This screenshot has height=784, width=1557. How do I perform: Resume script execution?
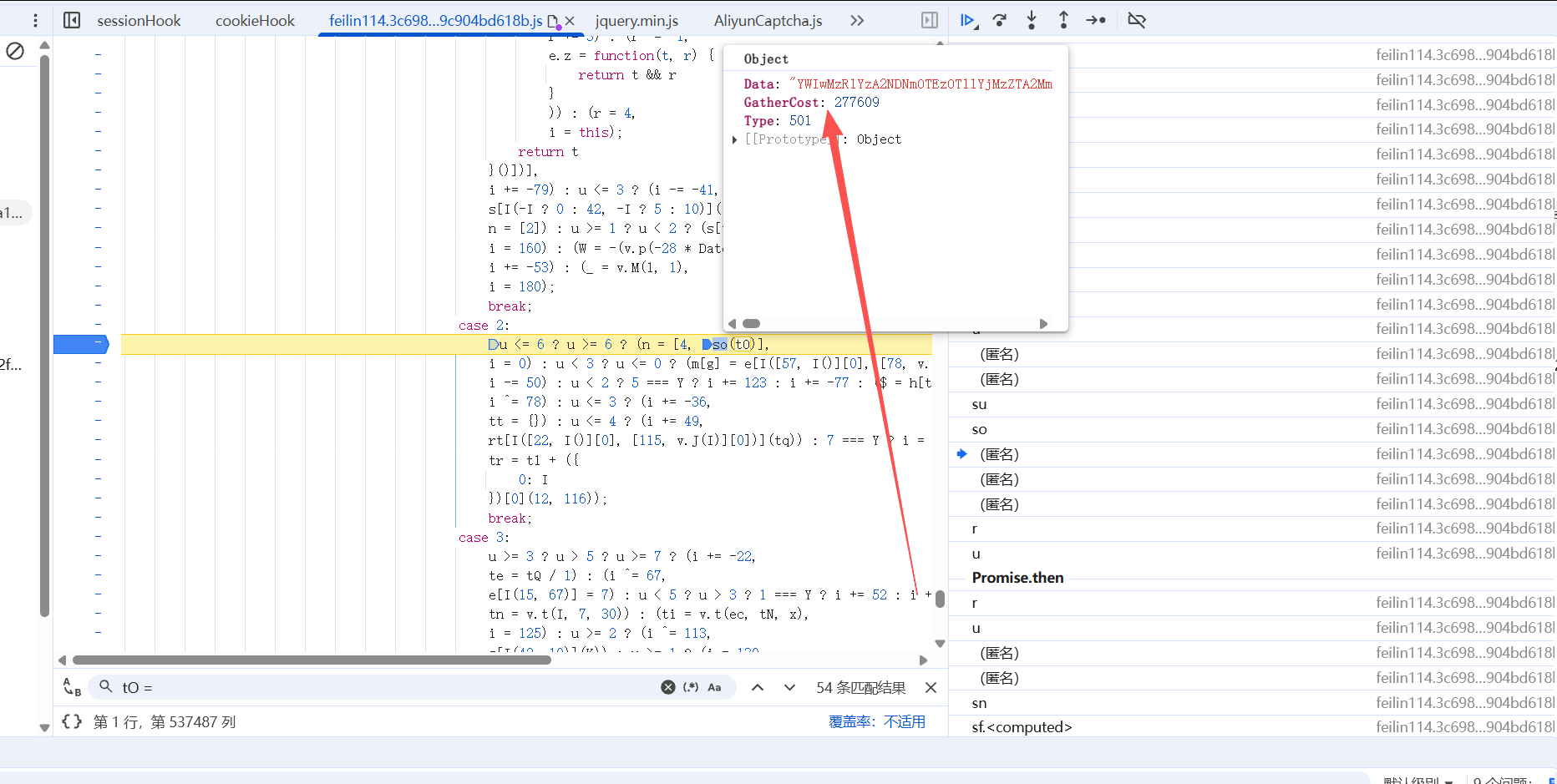pyautogui.click(x=968, y=20)
